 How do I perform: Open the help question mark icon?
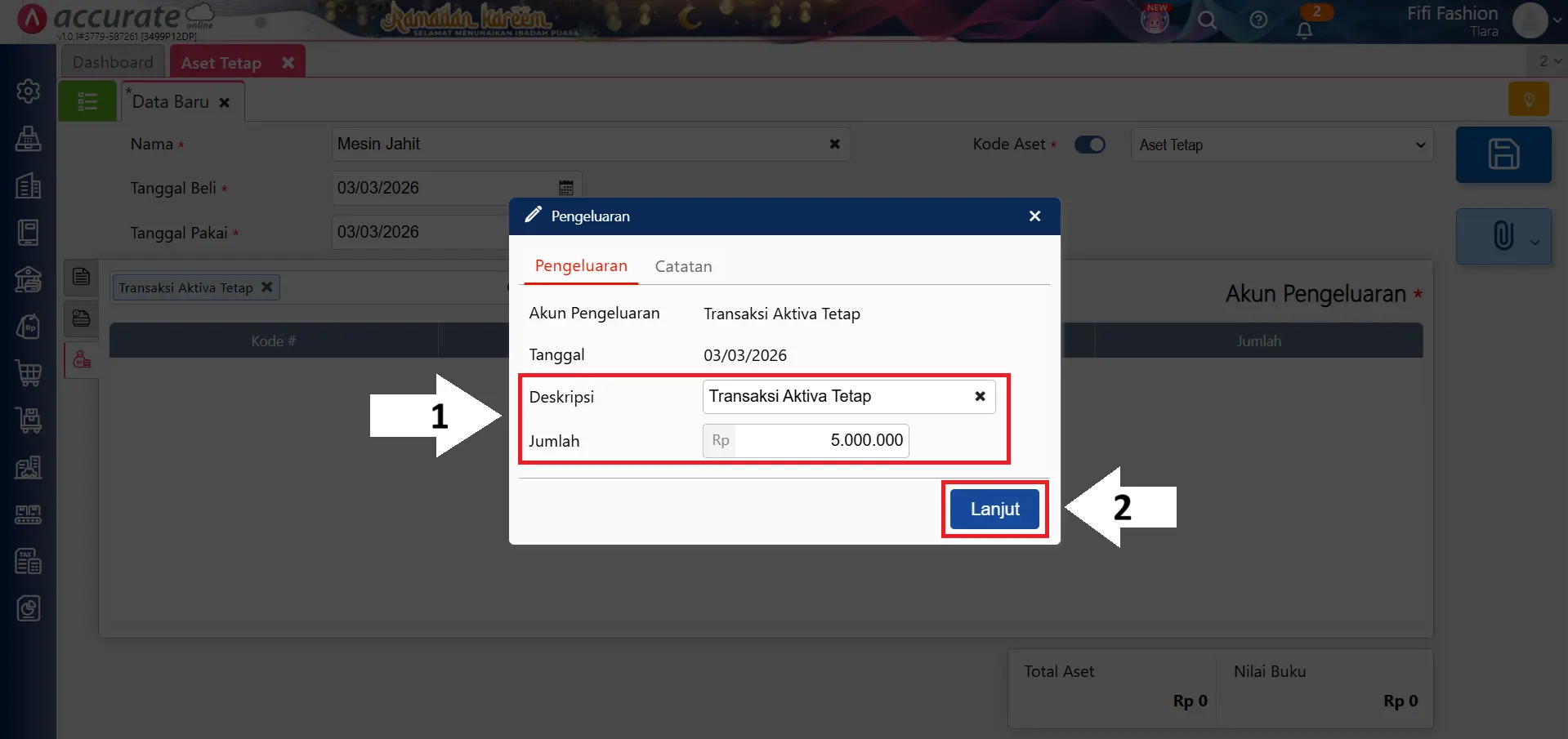(x=1258, y=20)
